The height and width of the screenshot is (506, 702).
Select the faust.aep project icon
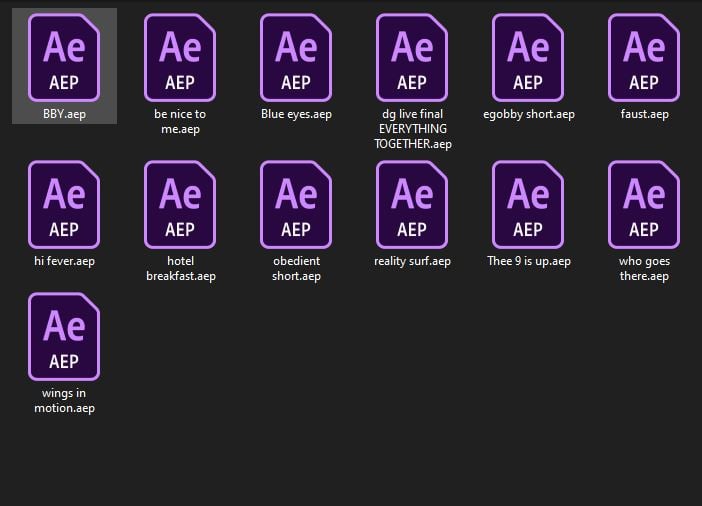[644, 58]
